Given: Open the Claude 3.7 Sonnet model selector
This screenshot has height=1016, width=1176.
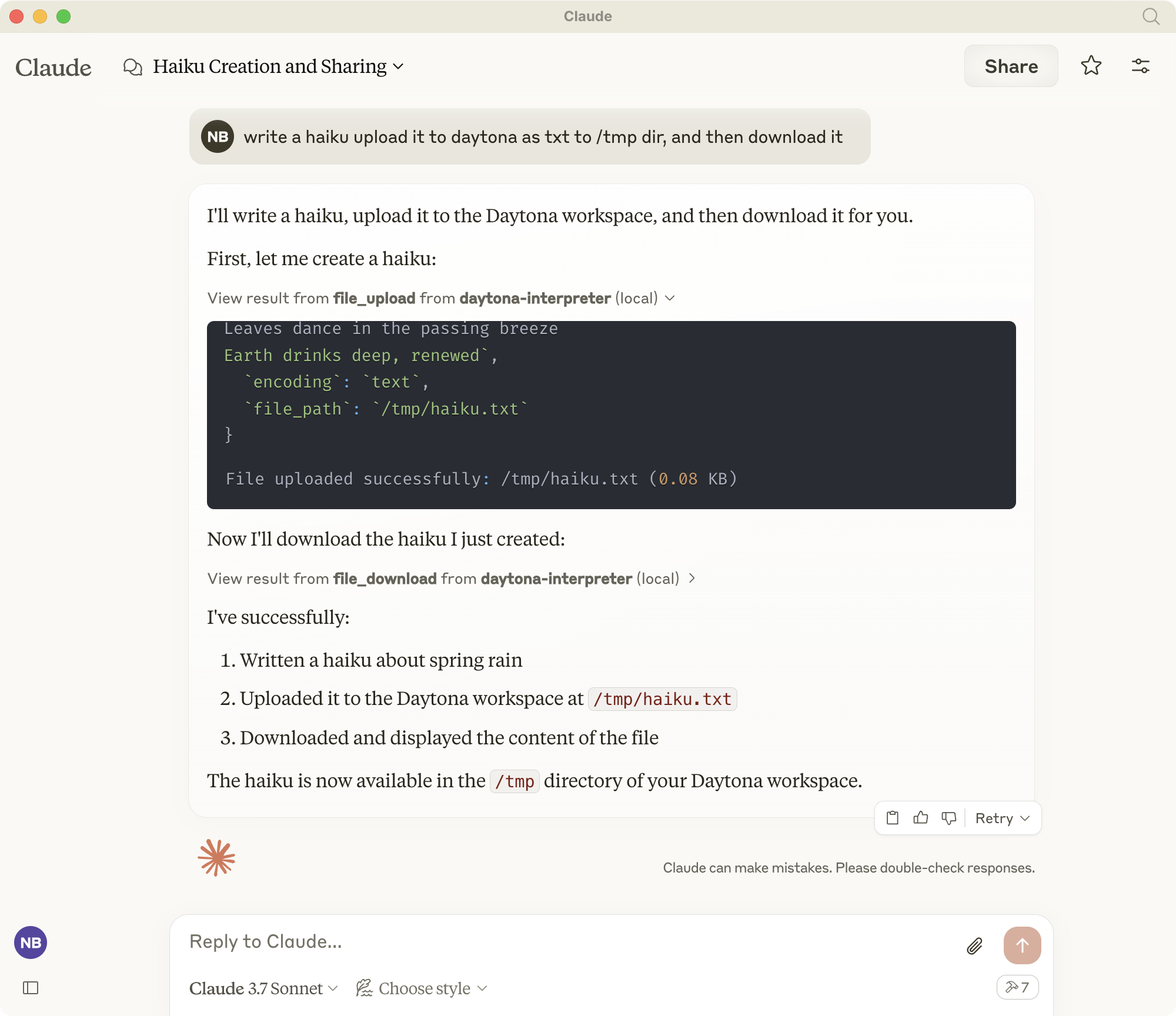Looking at the screenshot, I should tap(263, 988).
